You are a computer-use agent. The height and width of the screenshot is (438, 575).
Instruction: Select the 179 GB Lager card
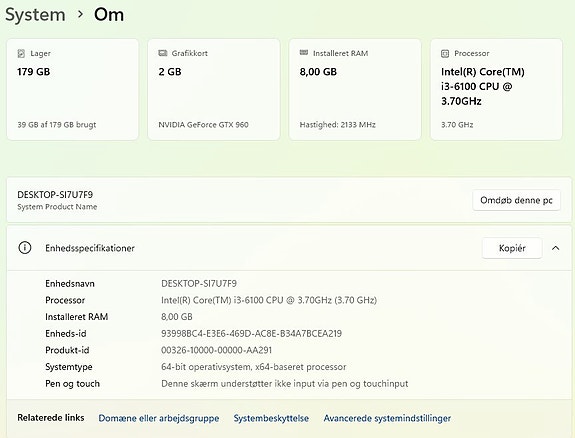(73, 90)
